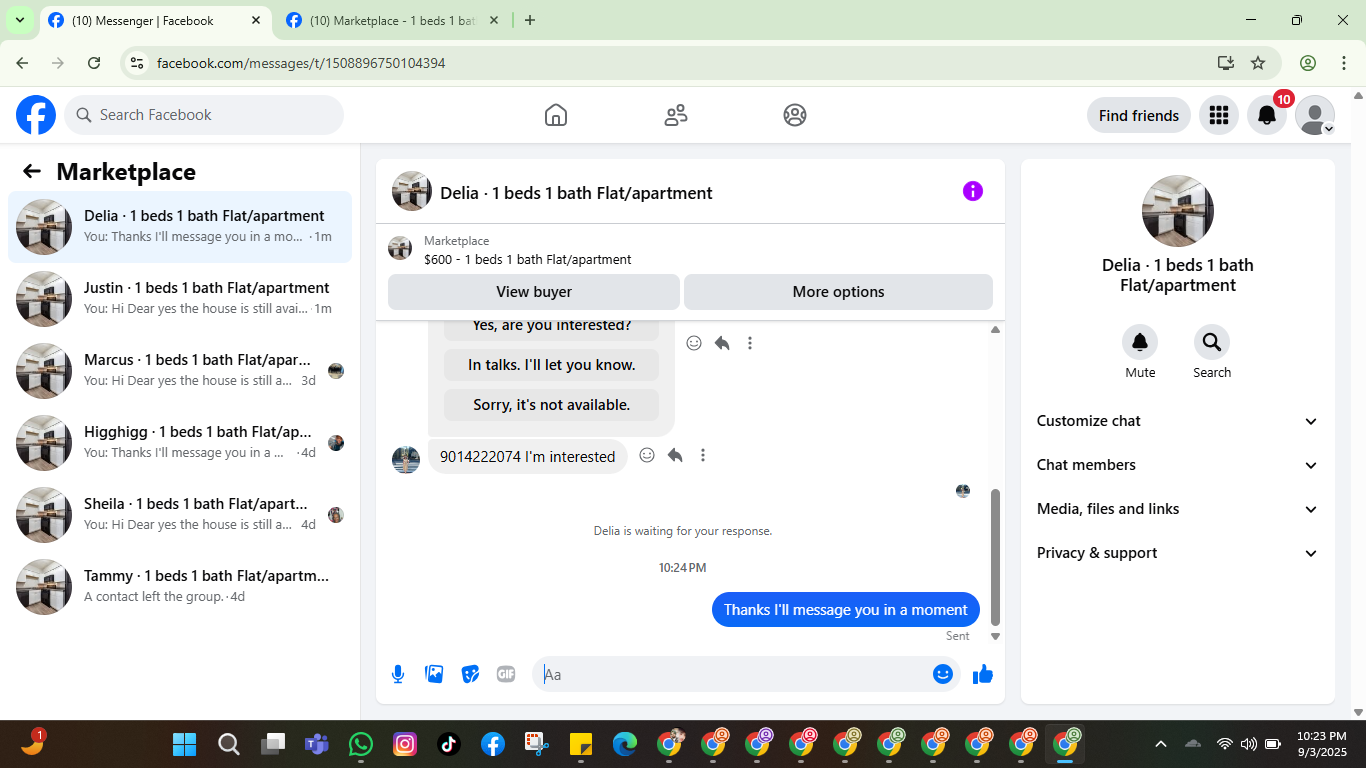Screen dimensions: 1366x768
Task: Open a new browser tab
Action: (x=530, y=20)
